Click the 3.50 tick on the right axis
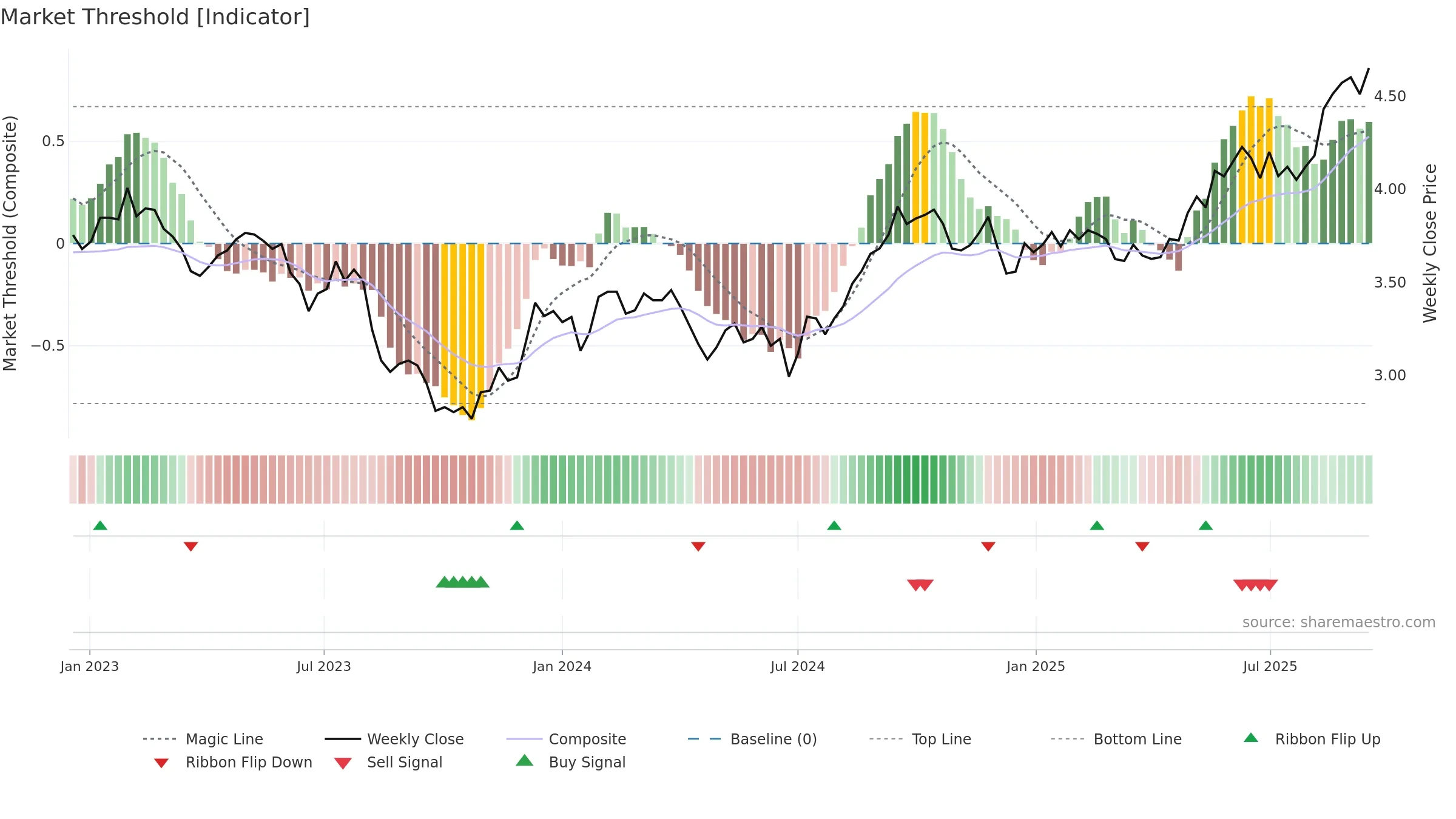The image size is (1456, 819). click(1390, 283)
